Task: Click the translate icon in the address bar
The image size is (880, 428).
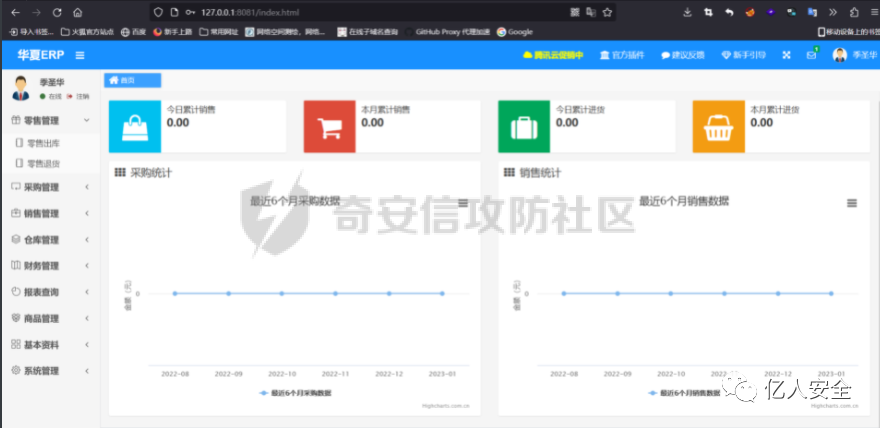Action: coord(590,12)
